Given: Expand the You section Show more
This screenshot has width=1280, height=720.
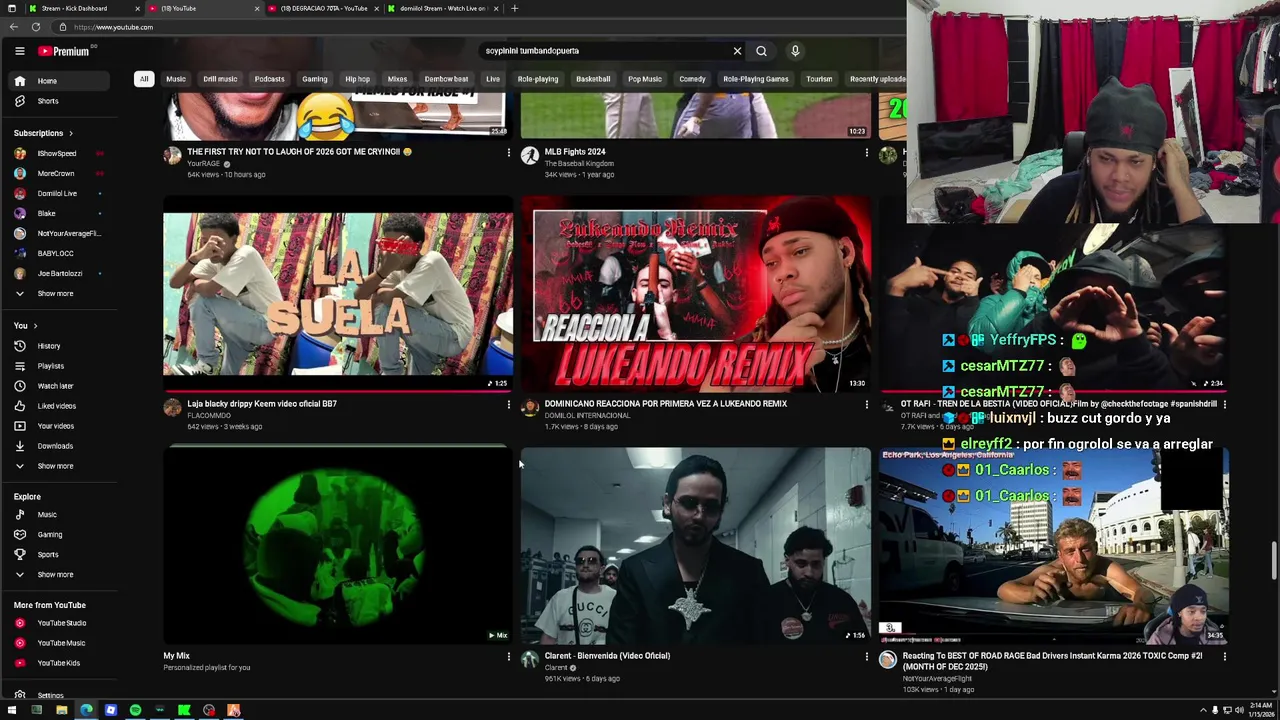Looking at the screenshot, I should click(x=60, y=466).
